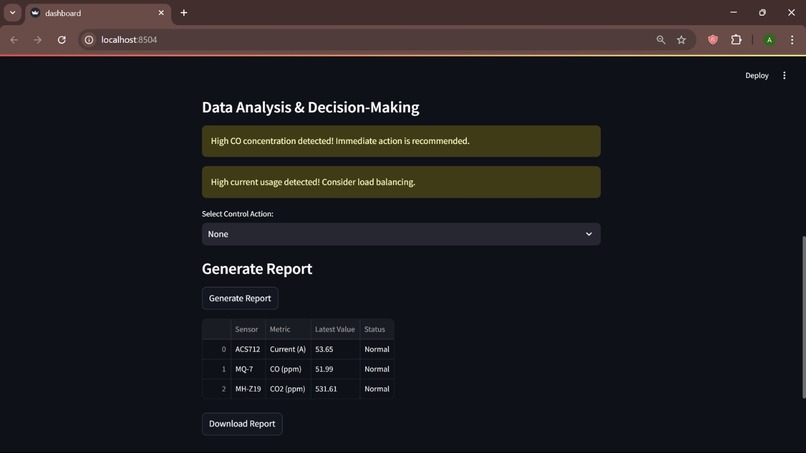Viewport: 806px width, 453px height.
Task: Open Streamlit's three-dot app menu
Action: (784, 76)
